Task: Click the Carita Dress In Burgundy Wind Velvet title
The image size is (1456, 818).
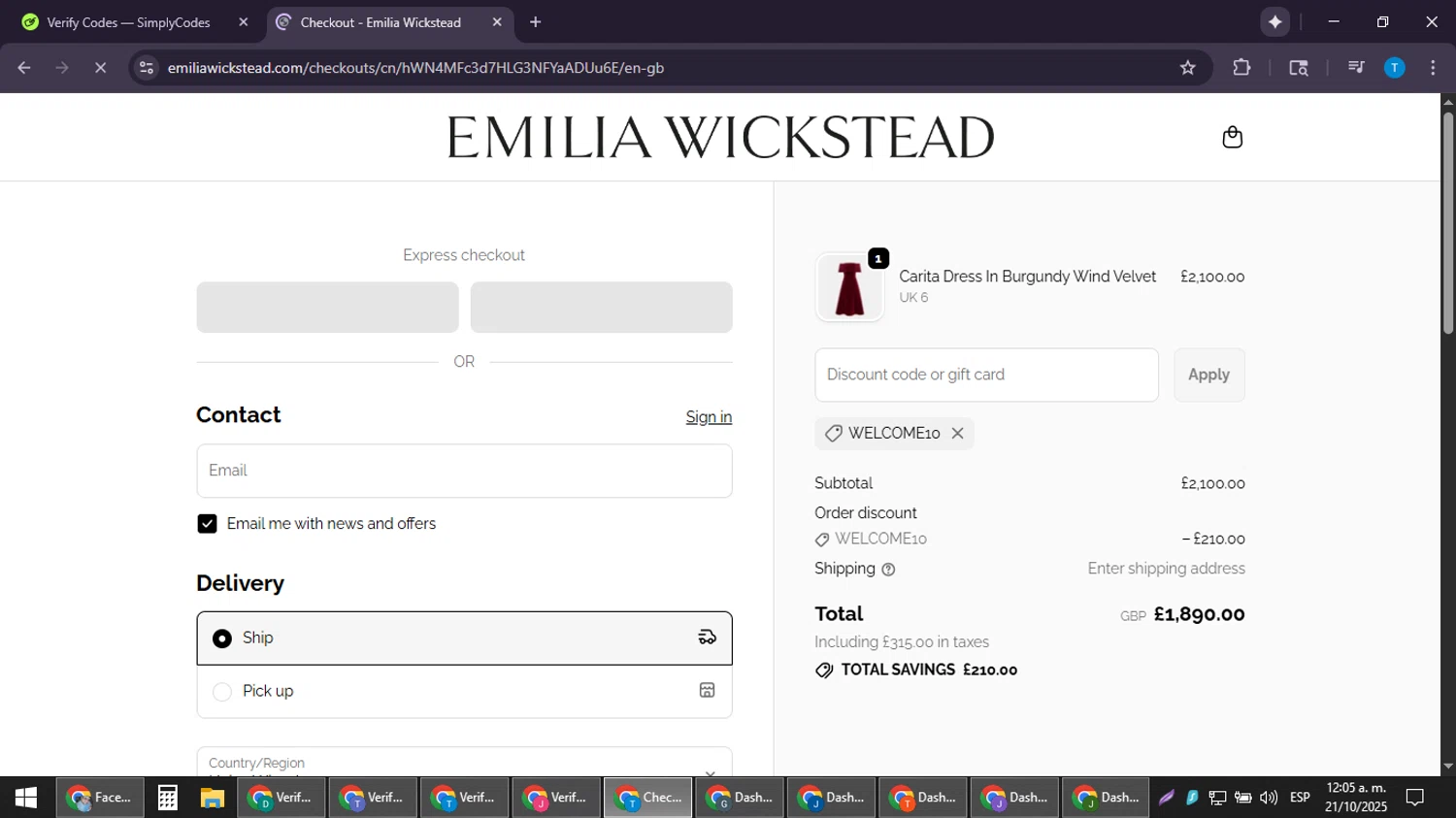Action: [x=1027, y=277]
